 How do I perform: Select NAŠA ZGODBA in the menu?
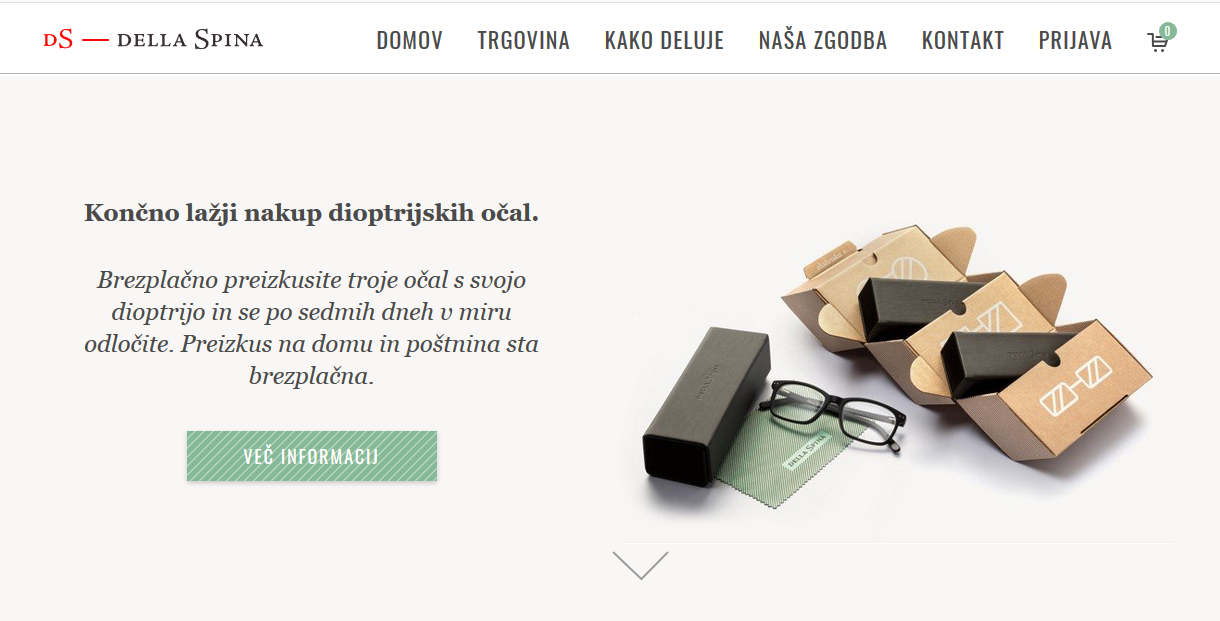tap(822, 41)
